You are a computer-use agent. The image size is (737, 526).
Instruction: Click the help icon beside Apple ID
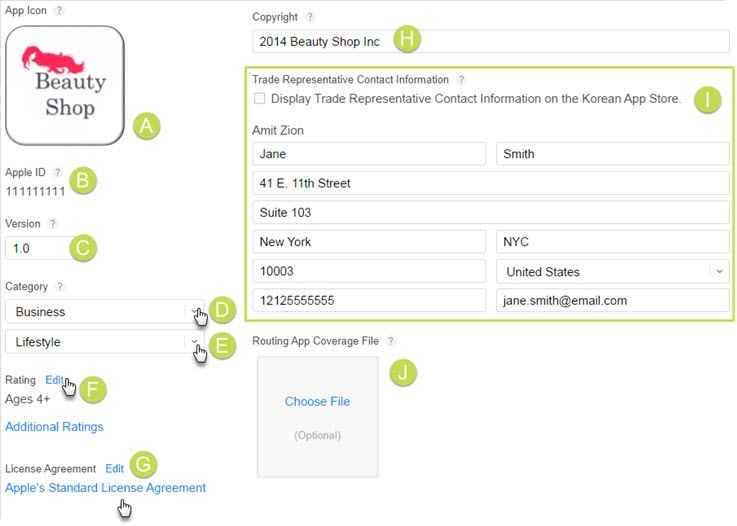[x=58, y=173]
